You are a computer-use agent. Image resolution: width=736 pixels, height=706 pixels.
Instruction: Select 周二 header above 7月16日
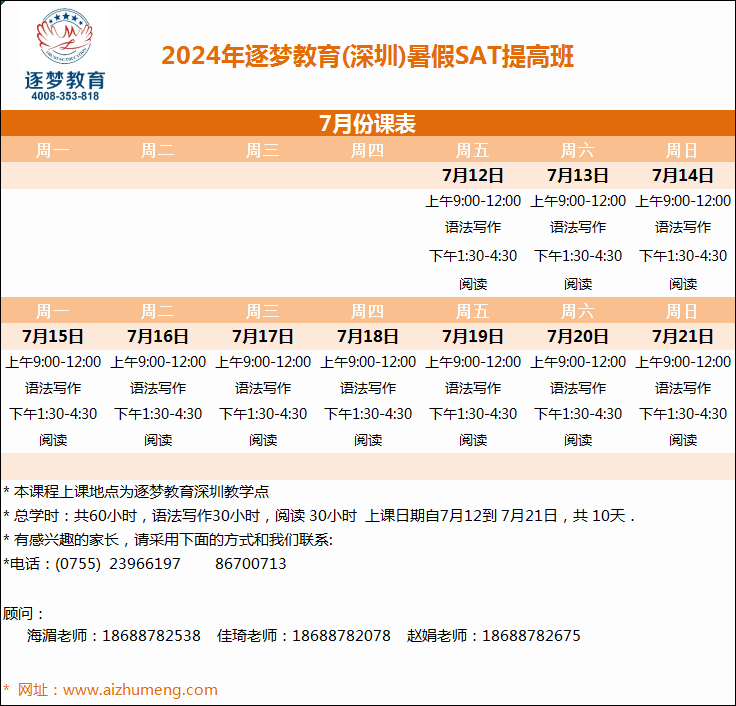(x=158, y=311)
